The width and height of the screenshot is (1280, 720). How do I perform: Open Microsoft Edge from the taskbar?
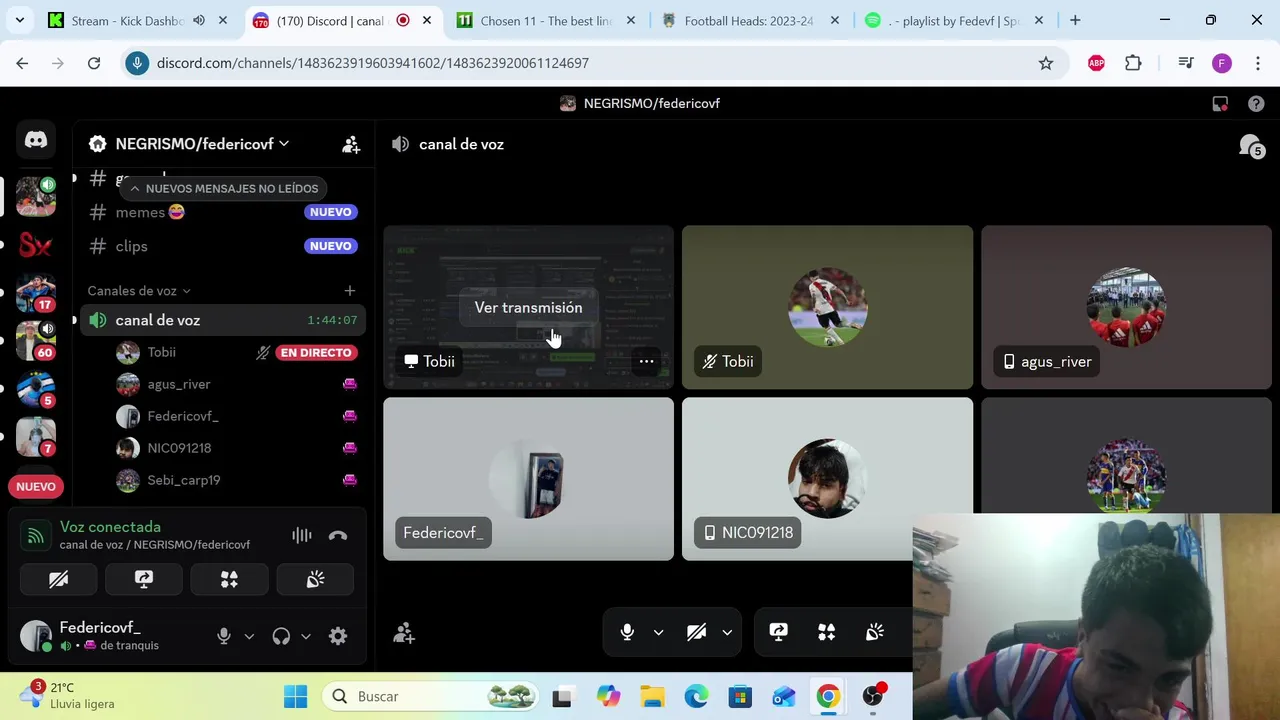(696, 696)
